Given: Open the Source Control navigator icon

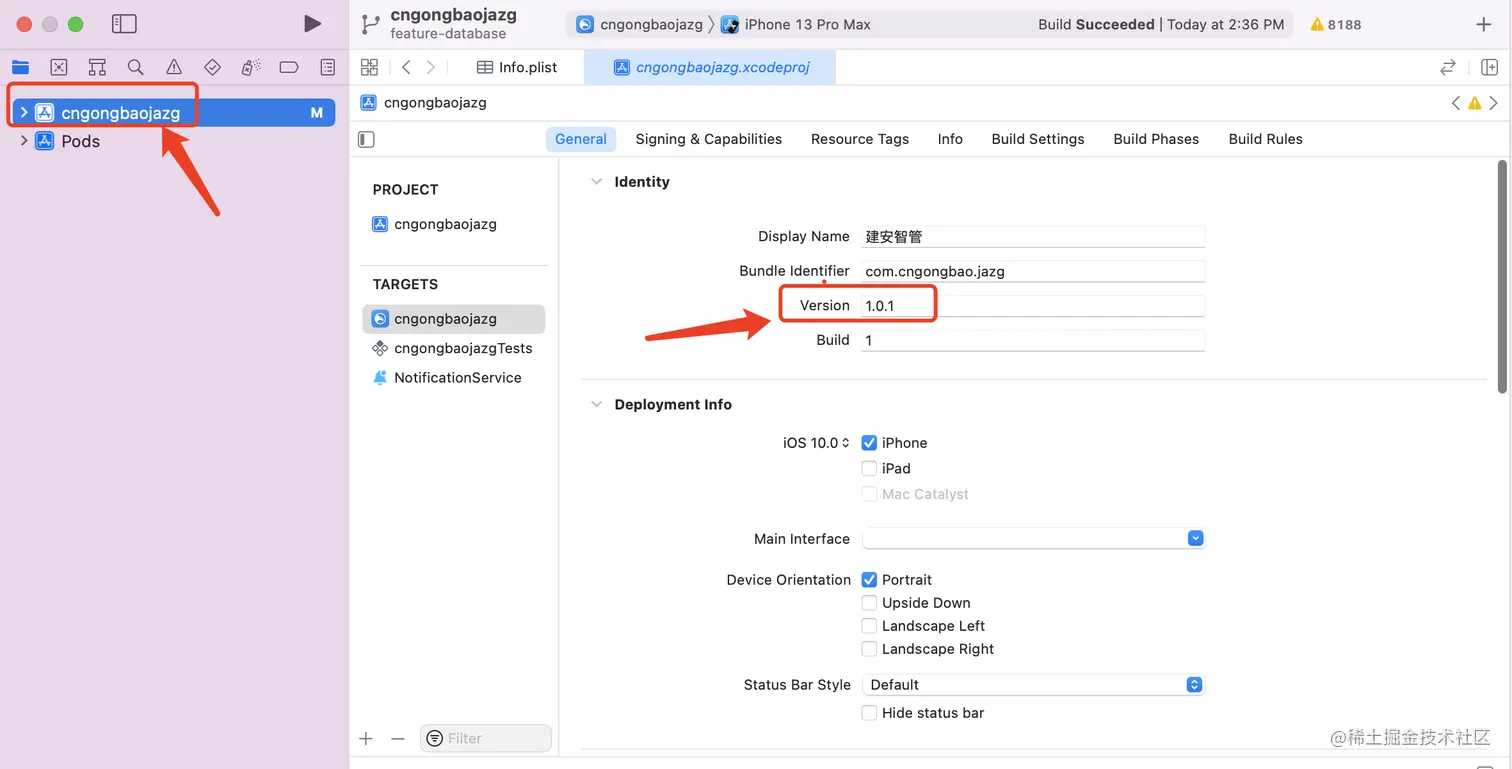Looking at the screenshot, I should click(59, 67).
